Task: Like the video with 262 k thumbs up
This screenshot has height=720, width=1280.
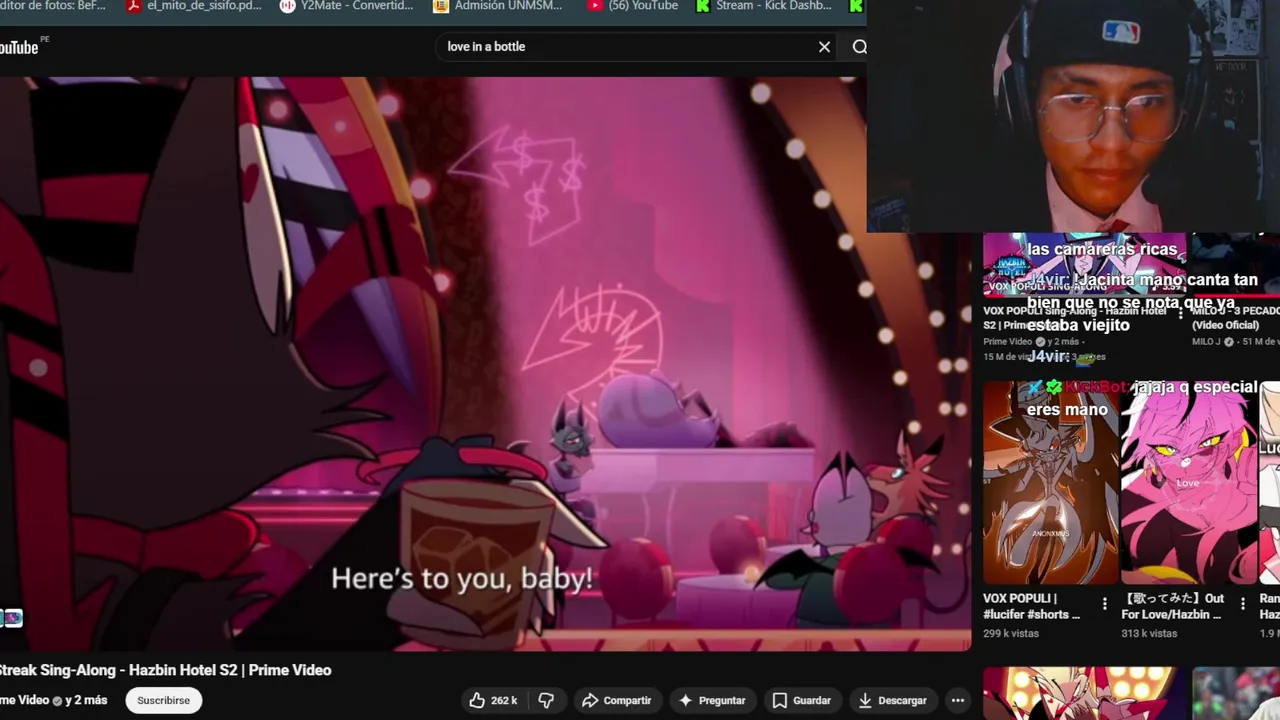Action: tap(494, 701)
